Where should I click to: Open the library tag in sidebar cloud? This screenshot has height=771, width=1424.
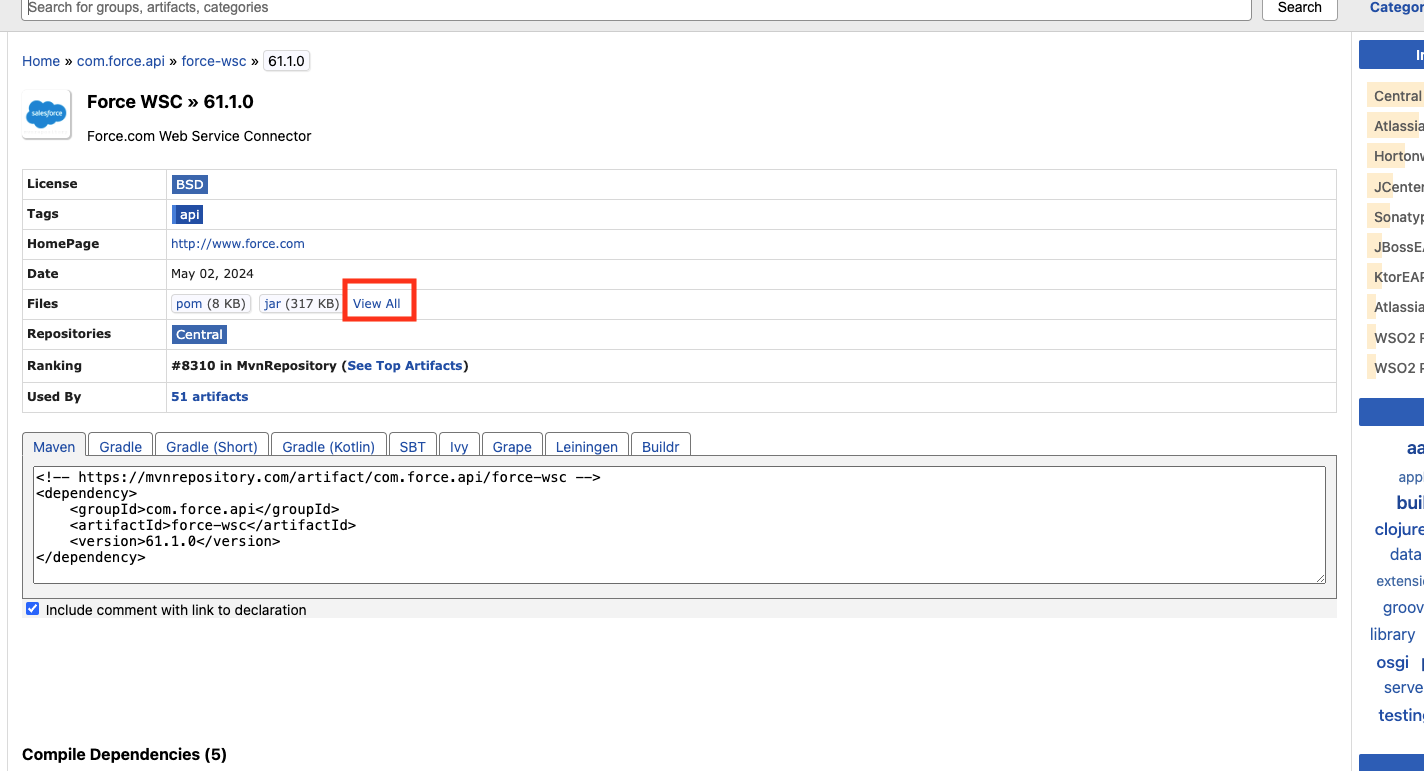coord(1392,635)
